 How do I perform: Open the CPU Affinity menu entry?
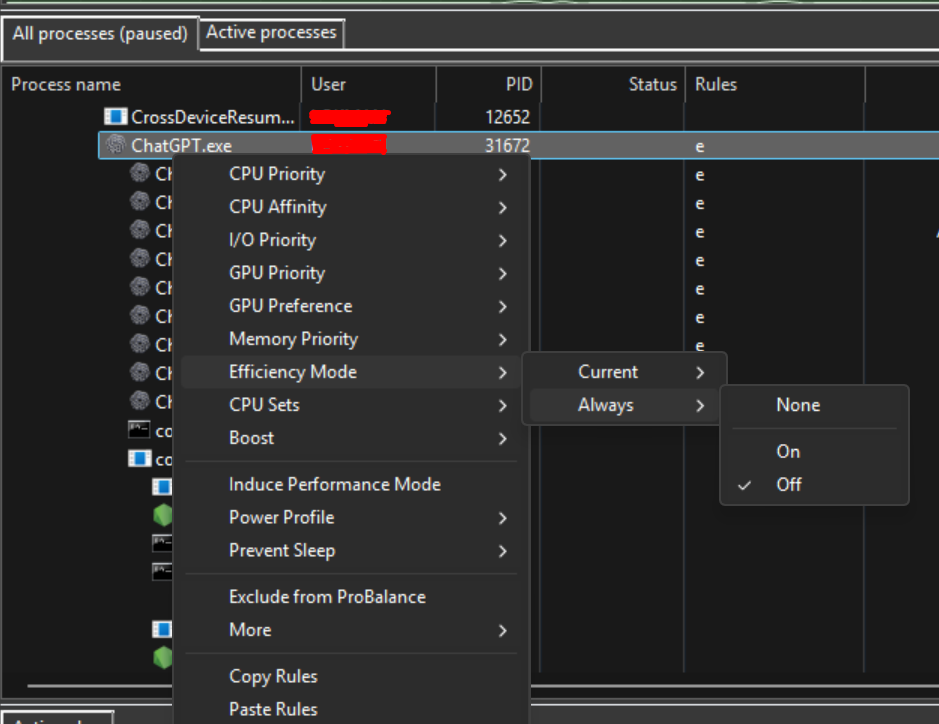351,207
